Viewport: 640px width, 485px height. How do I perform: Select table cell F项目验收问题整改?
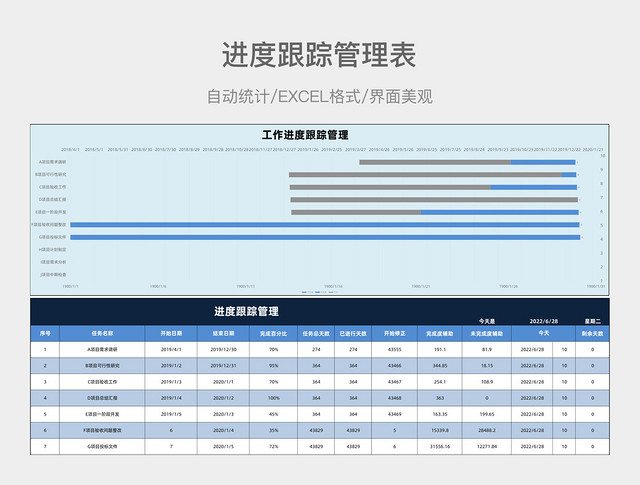click(102, 430)
